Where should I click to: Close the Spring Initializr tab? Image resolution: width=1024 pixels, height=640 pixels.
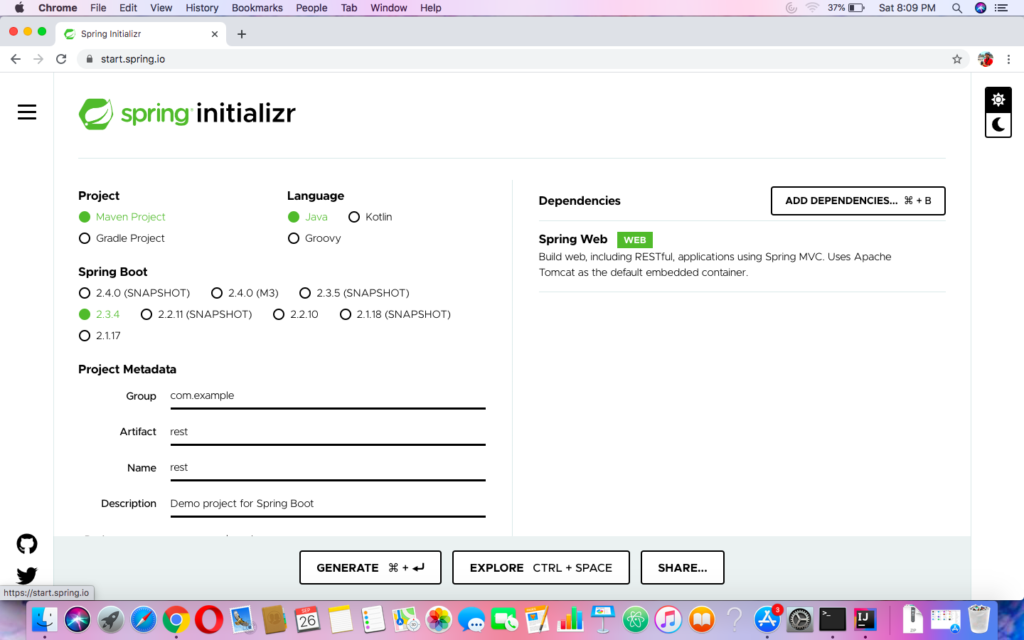(x=214, y=34)
